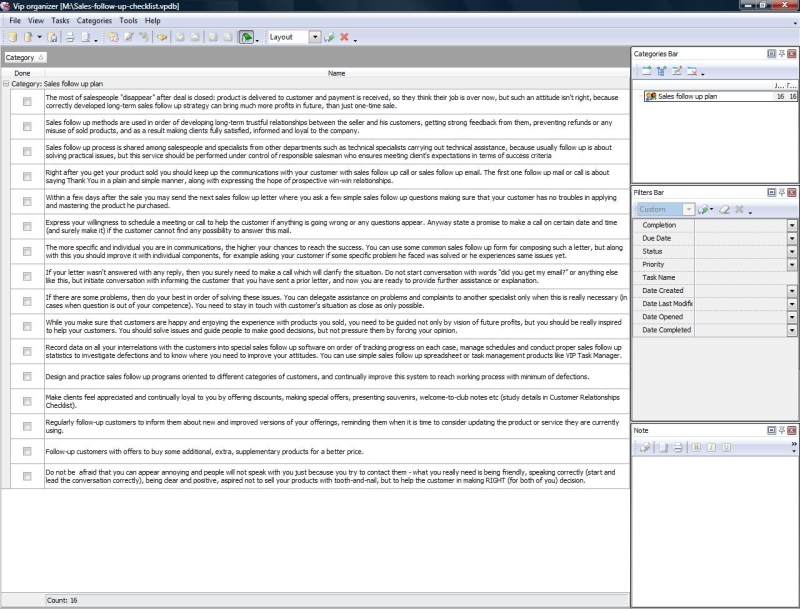The image size is (800, 609).
Task: Click Delete Category icon in Categories Bar
Action: coord(691,72)
